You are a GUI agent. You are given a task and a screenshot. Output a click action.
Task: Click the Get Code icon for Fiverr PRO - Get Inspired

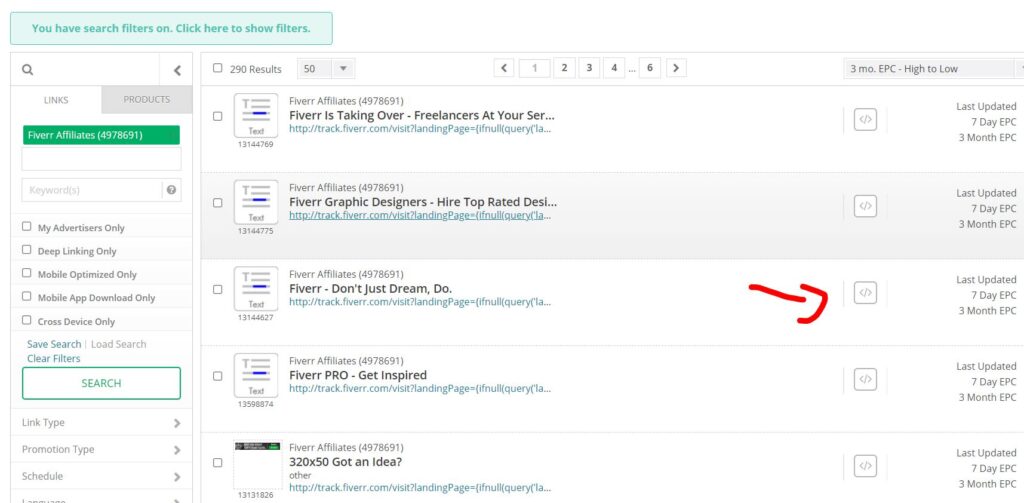pos(865,379)
